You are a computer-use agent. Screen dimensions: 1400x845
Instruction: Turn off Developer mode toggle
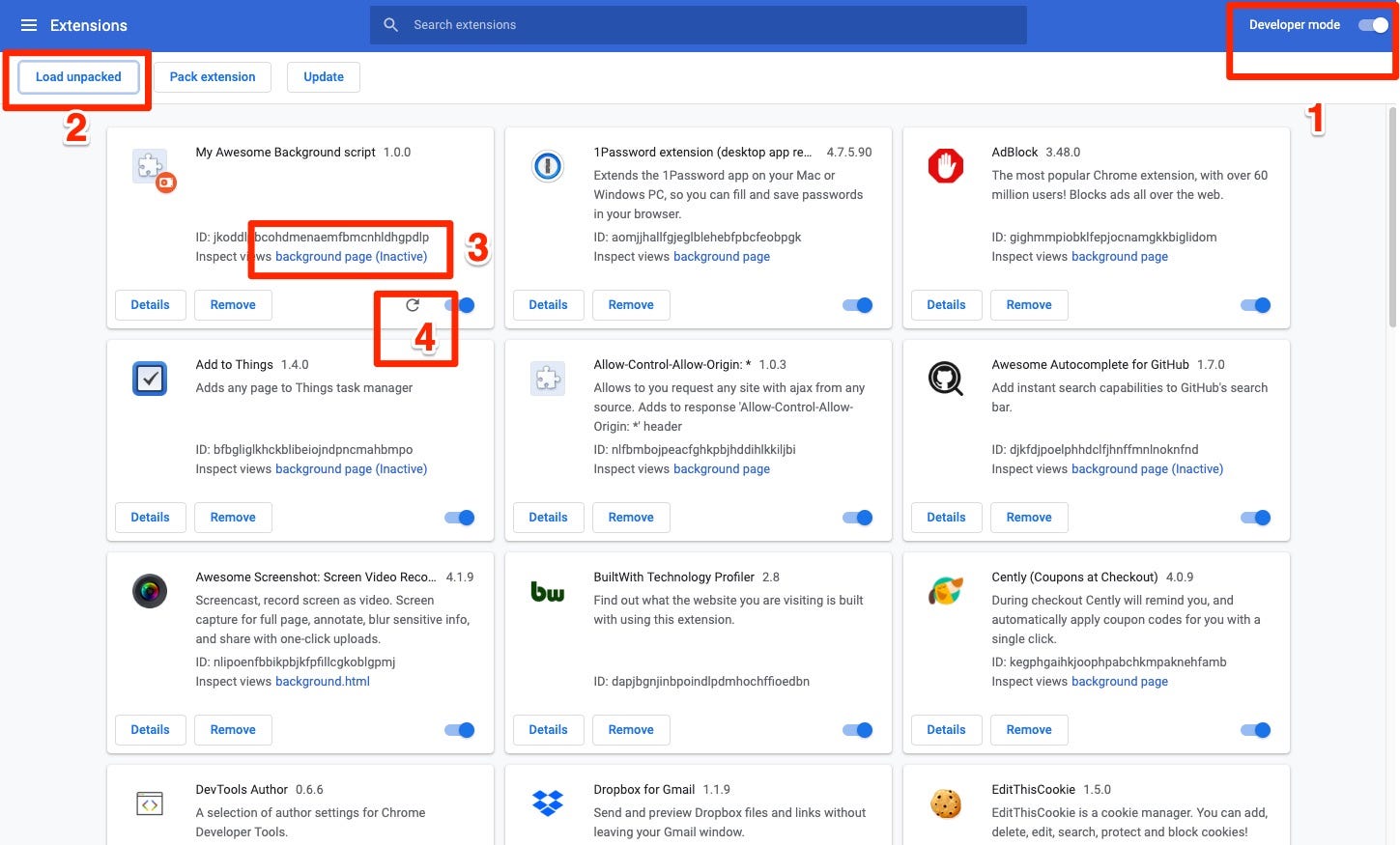pyautogui.click(x=1373, y=25)
